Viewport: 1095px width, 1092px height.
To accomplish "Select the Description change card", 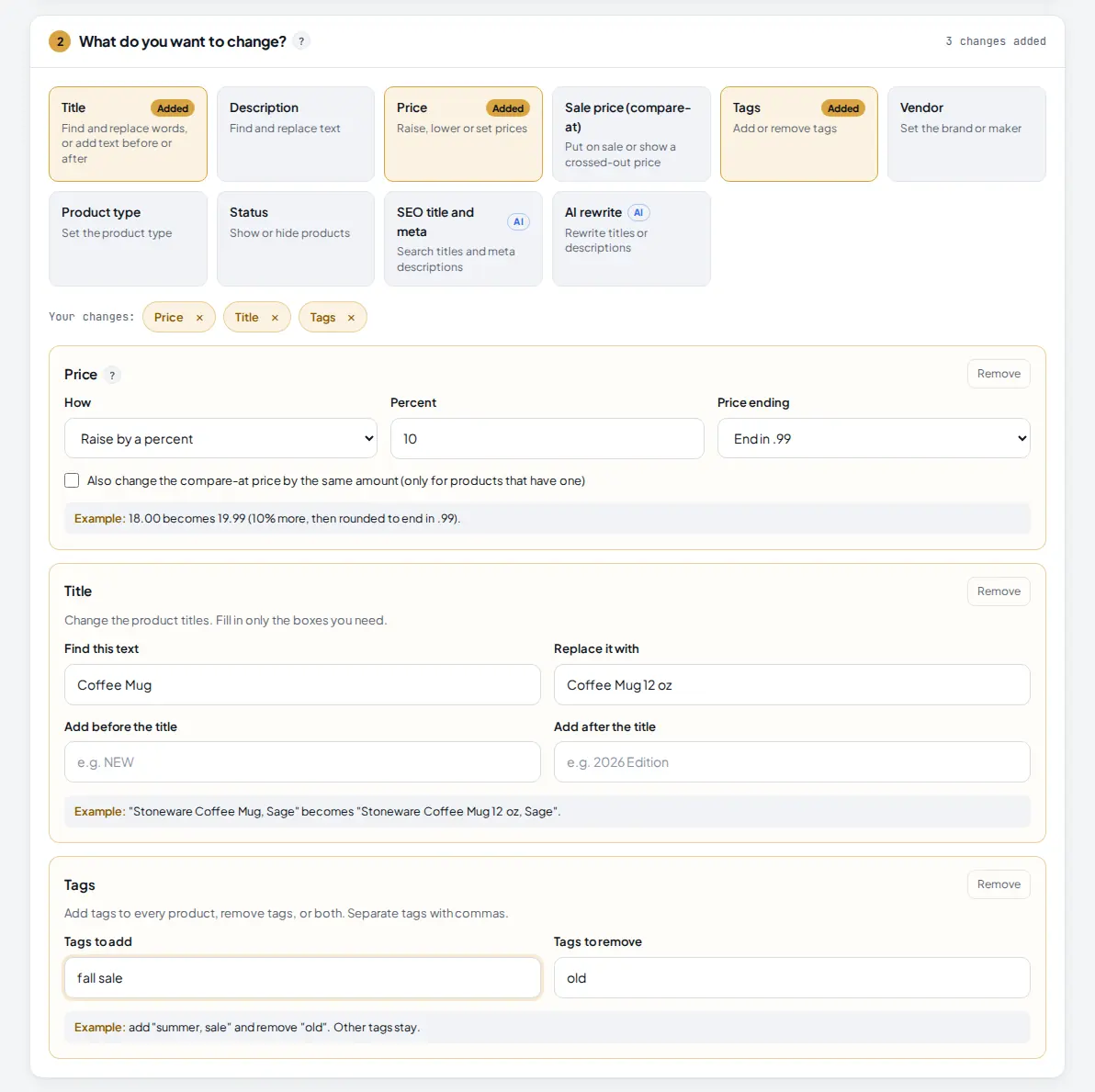I will 296,134.
